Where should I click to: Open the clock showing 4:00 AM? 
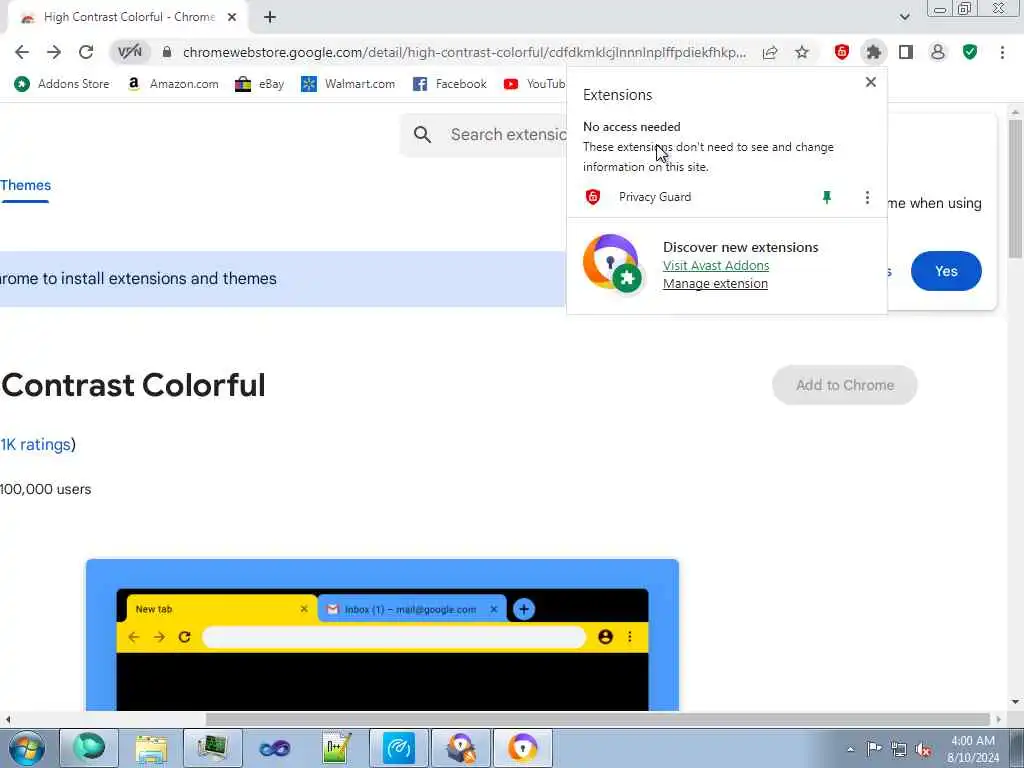(973, 748)
